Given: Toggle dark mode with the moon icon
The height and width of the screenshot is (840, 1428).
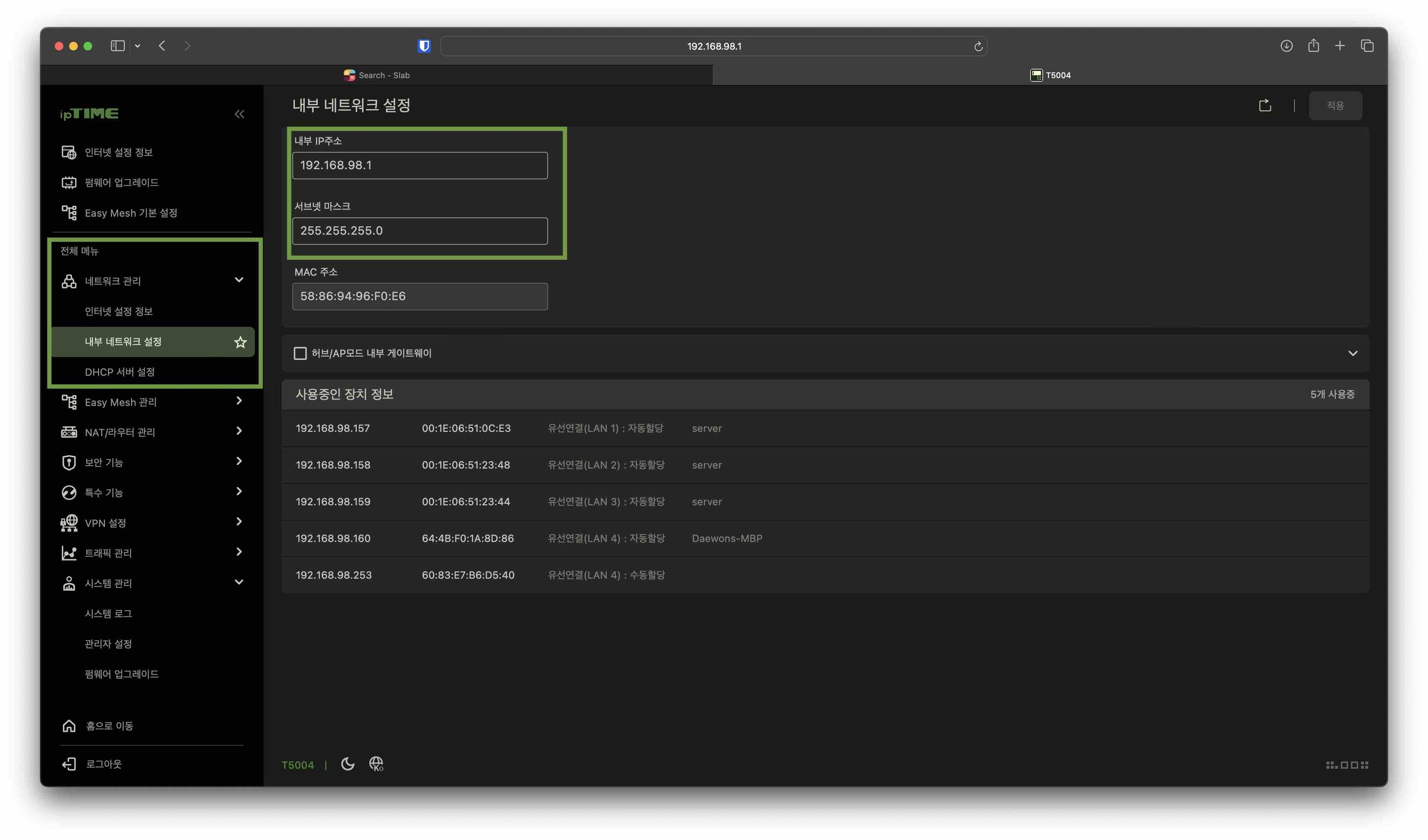Looking at the screenshot, I should (x=347, y=764).
